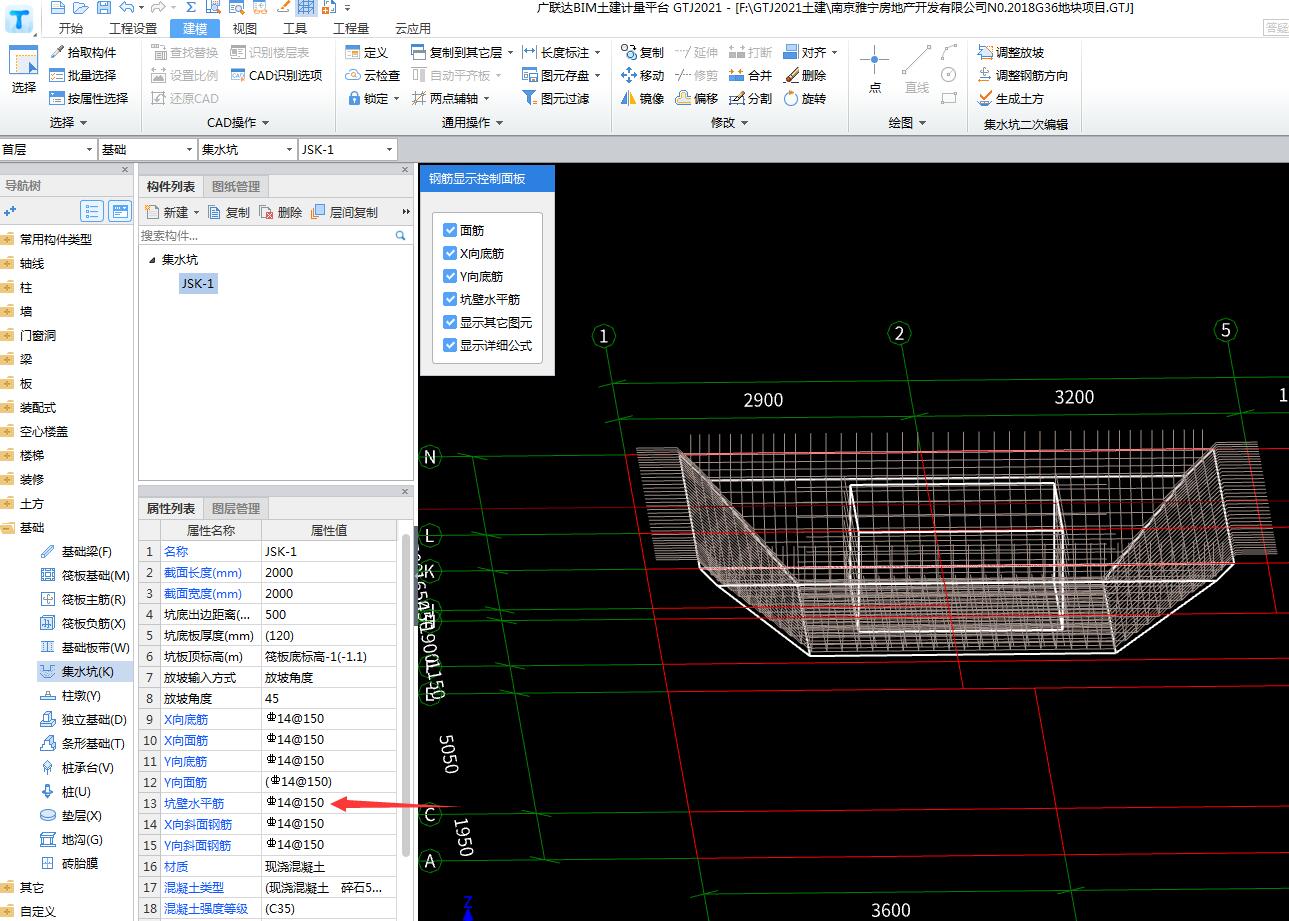Click 调整放坡 adjust slope
Screen dimensions: 1289x921
(1011, 52)
